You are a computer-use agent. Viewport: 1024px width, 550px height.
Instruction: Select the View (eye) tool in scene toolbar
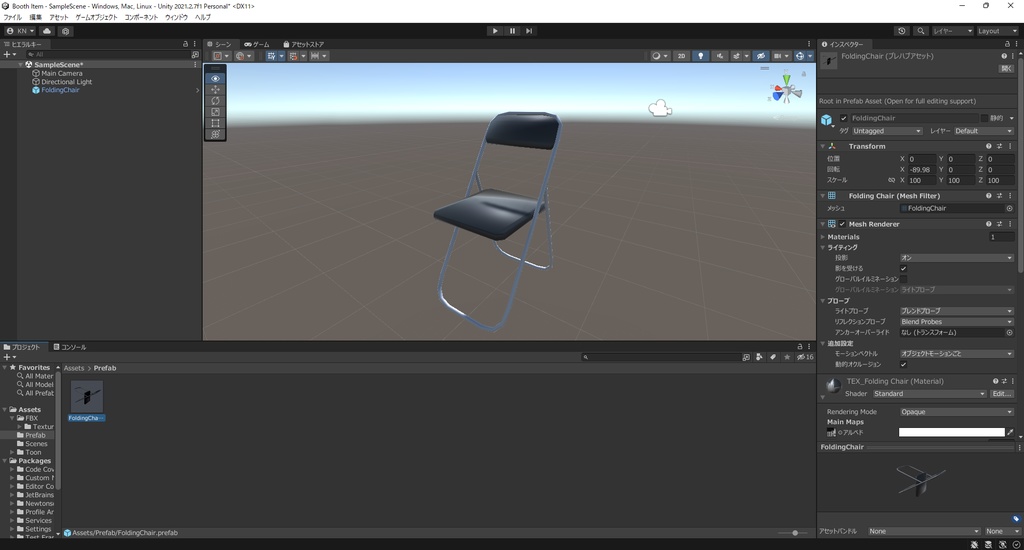[216, 78]
